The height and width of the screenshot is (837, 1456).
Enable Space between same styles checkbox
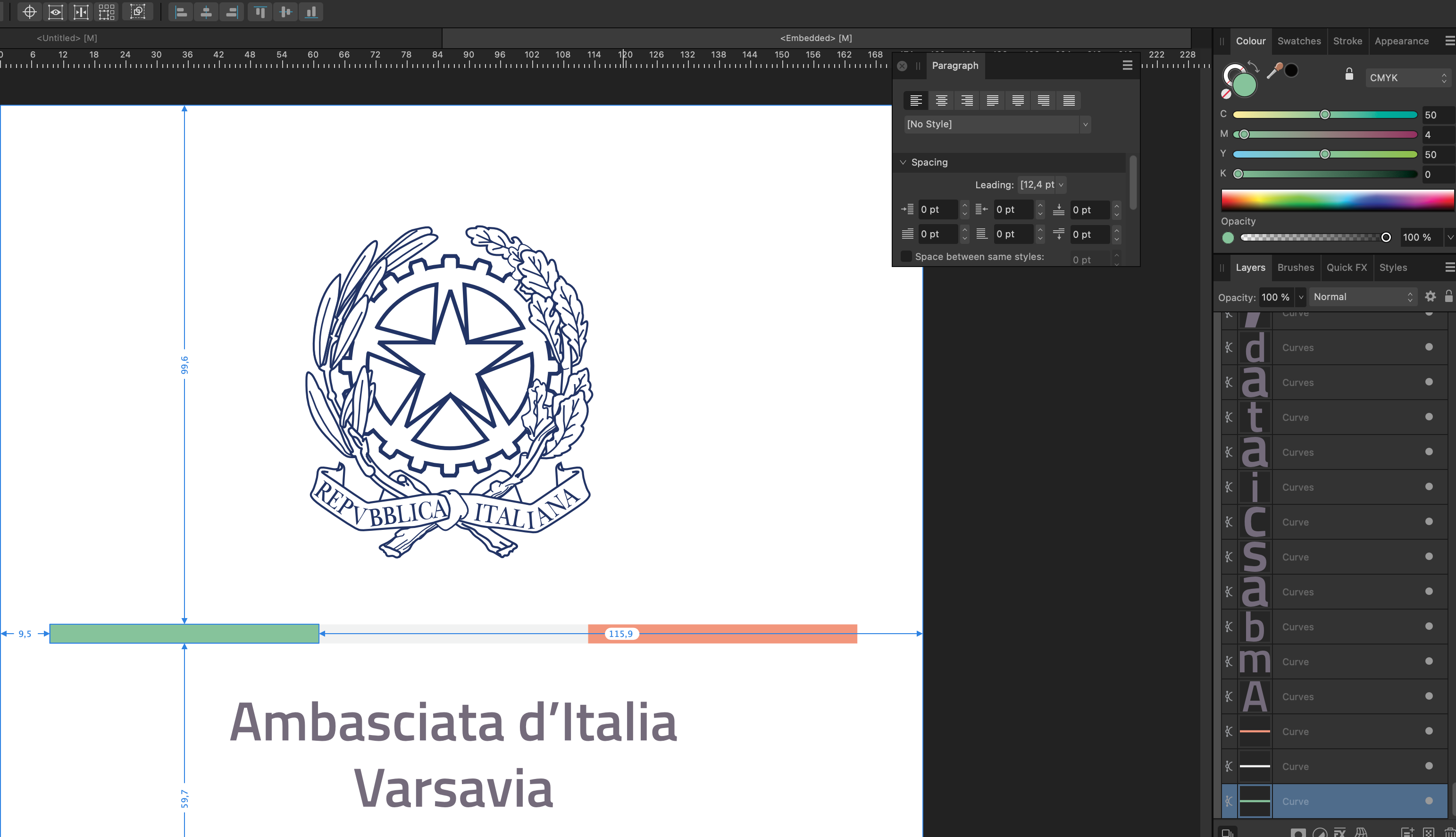[x=906, y=256]
